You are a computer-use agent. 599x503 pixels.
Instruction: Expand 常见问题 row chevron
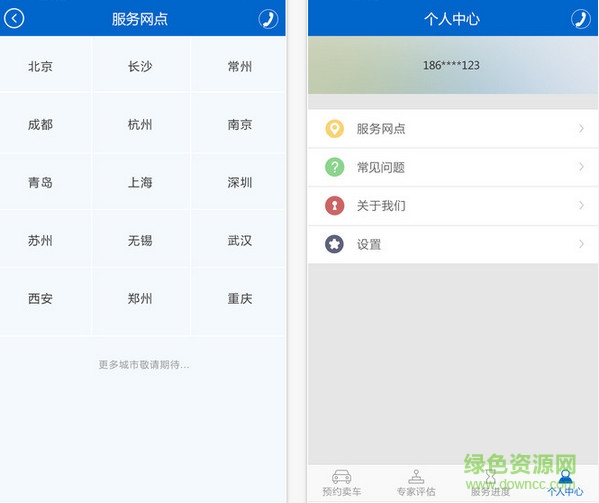coord(581,167)
